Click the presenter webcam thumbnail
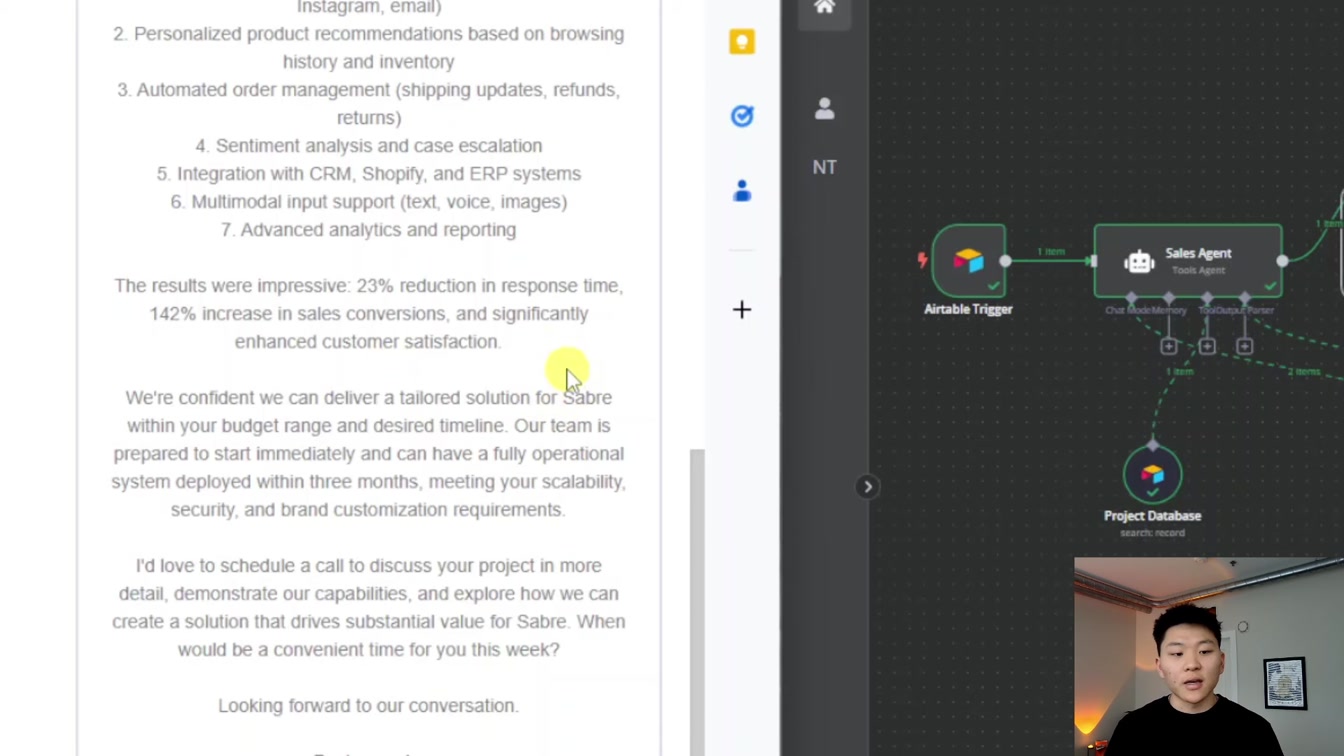The height and width of the screenshot is (756, 1344). tap(1209, 657)
